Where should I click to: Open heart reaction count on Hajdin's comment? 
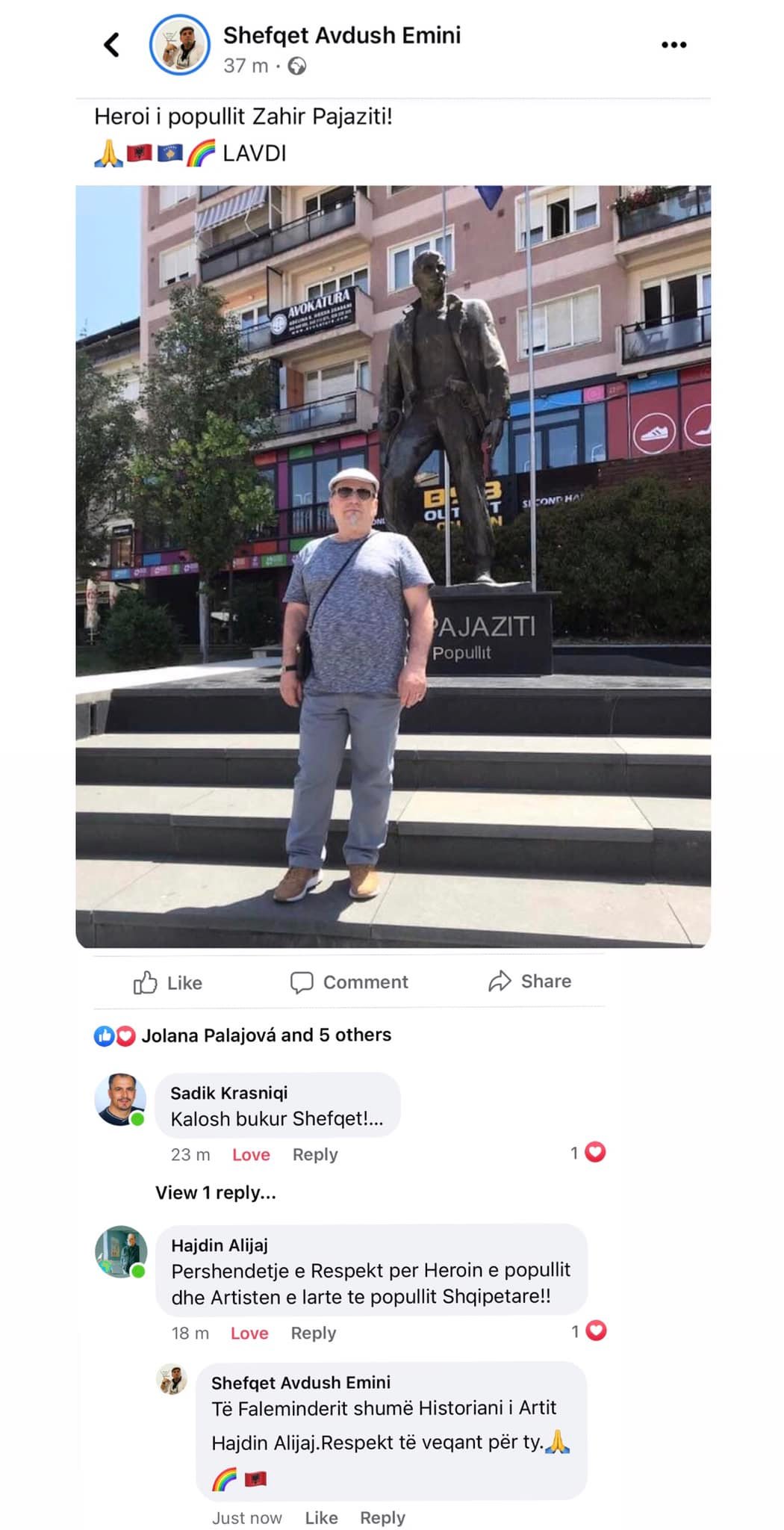point(588,1331)
